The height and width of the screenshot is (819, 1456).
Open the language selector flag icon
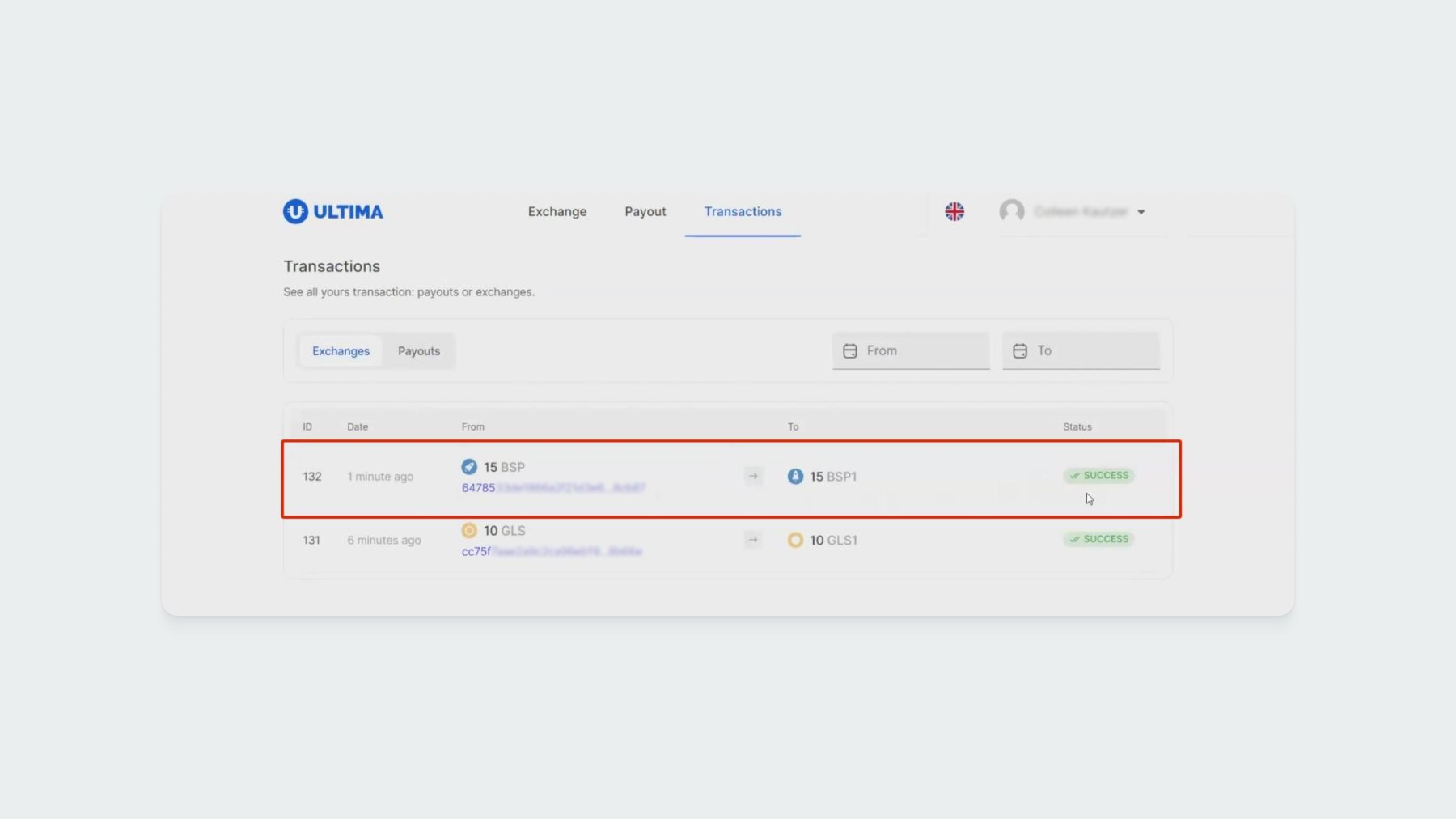(x=954, y=211)
